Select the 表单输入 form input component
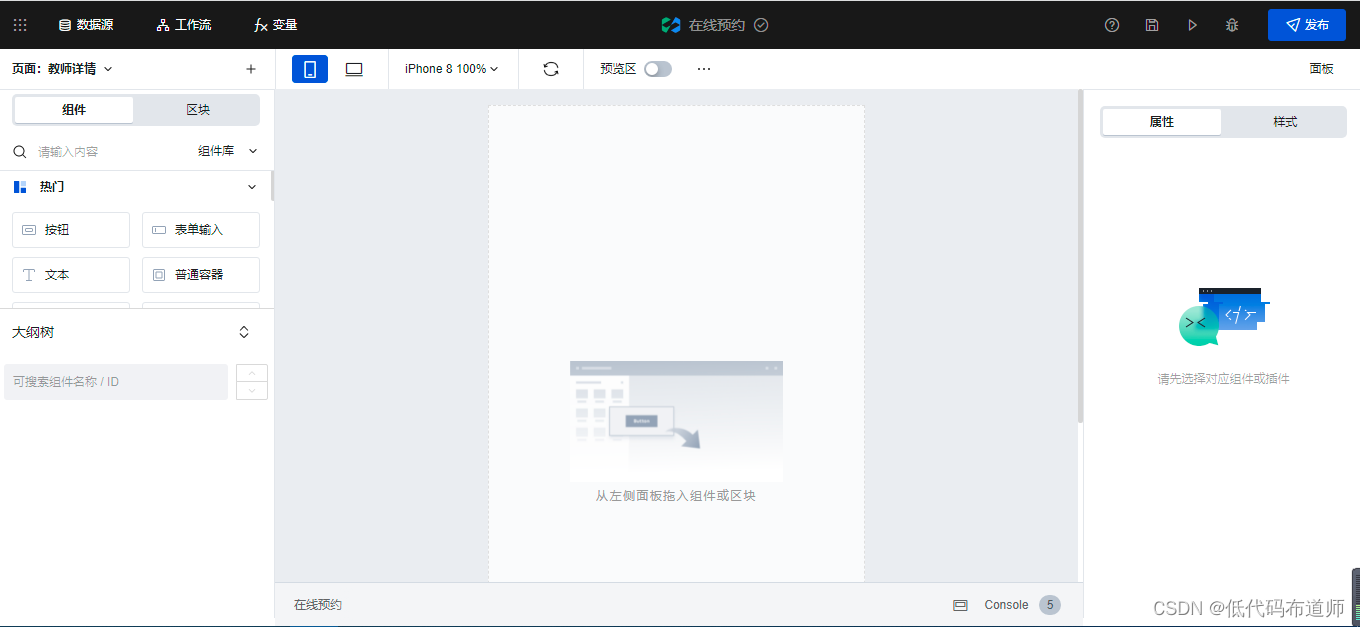Image resolution: width=1360 pixels, height=627 pixels. pos(201,230)
